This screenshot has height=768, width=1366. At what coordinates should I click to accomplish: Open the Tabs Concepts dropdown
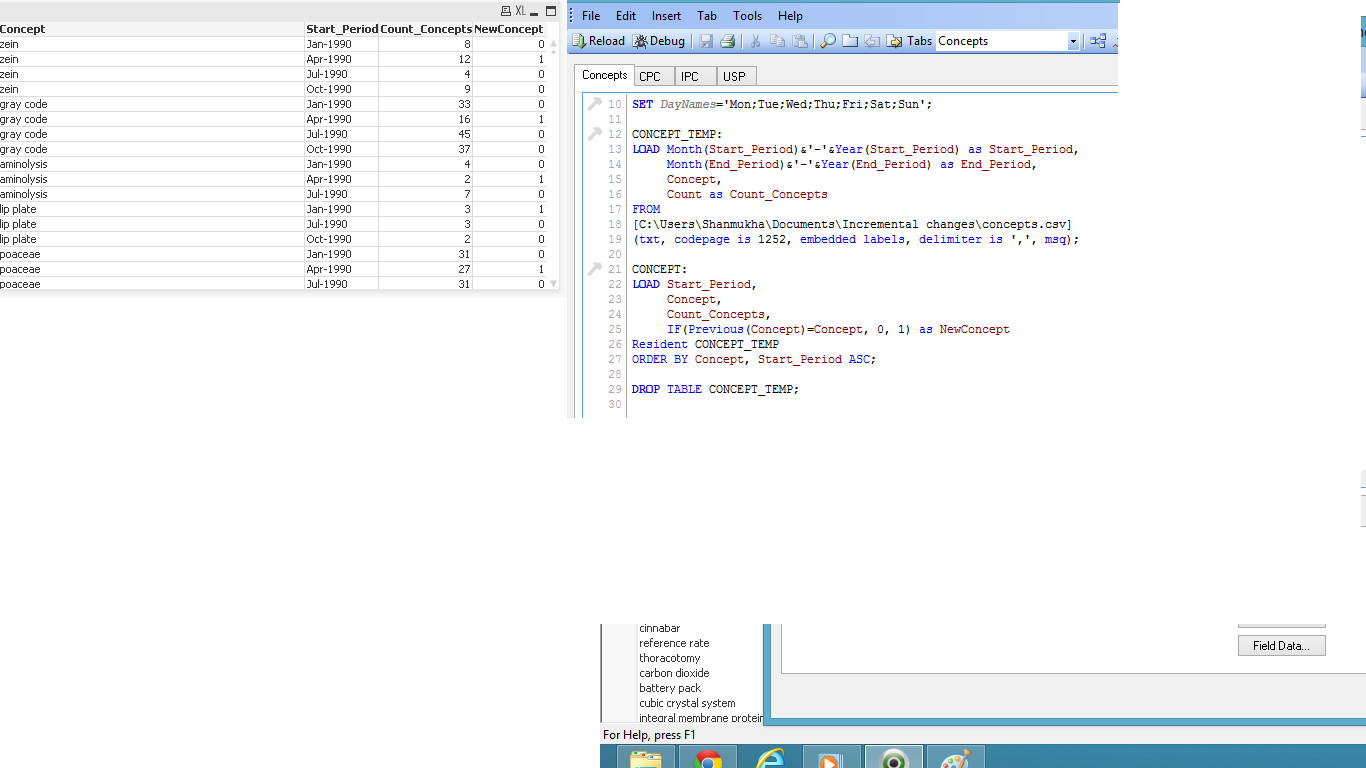[1073, 41]
